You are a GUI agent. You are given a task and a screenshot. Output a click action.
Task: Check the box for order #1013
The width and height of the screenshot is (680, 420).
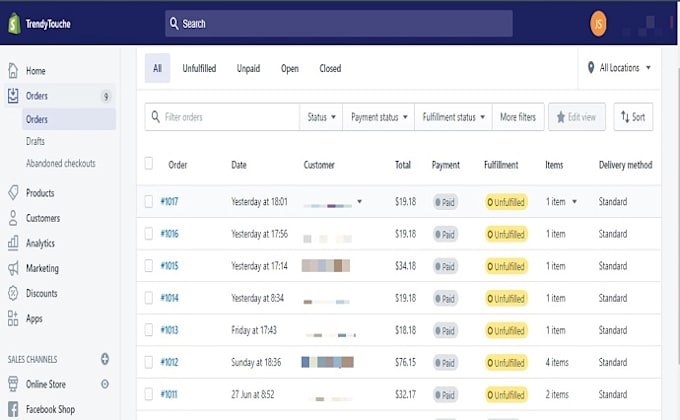[x=148, y=330]
